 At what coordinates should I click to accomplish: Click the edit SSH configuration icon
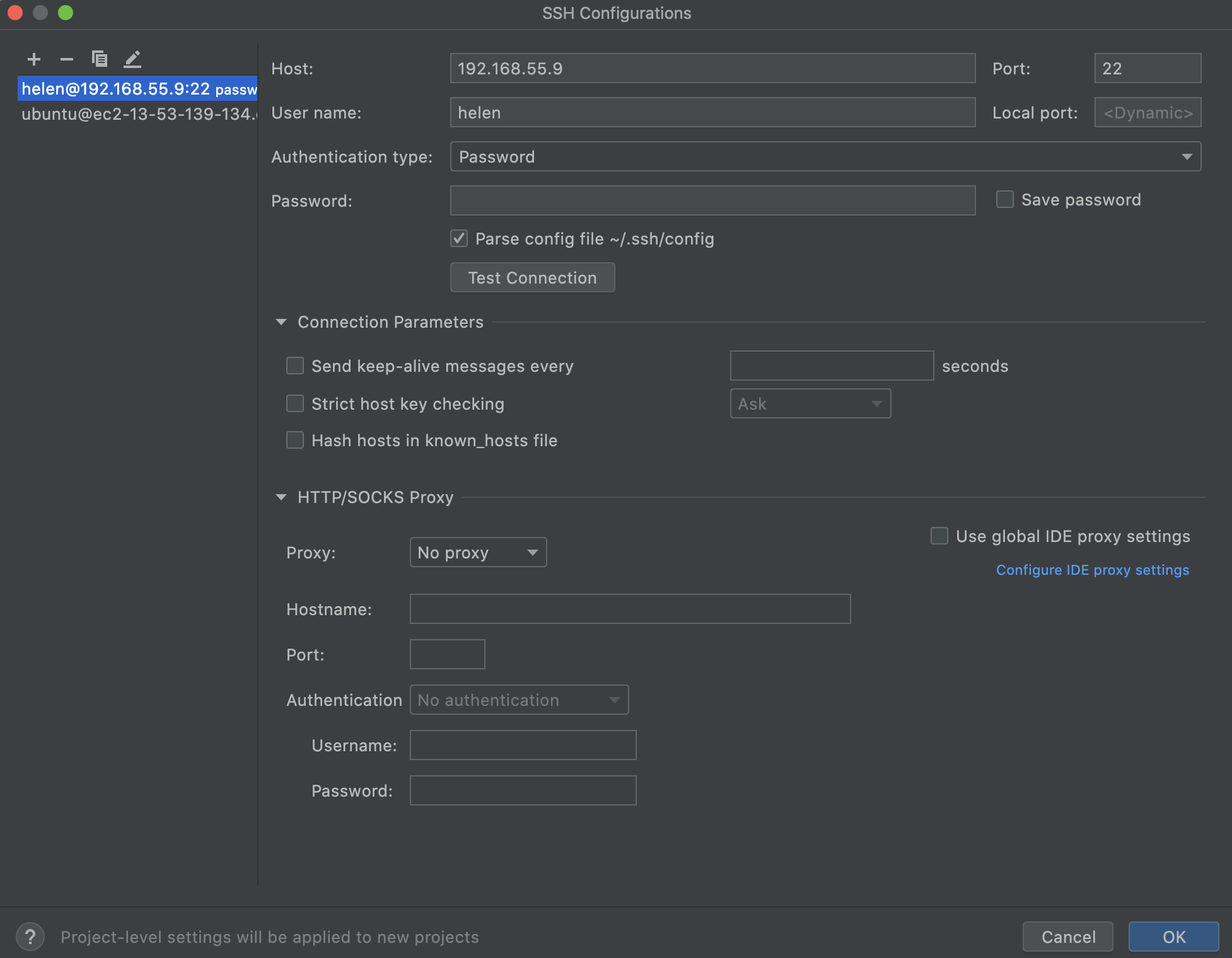click(131, 57)
